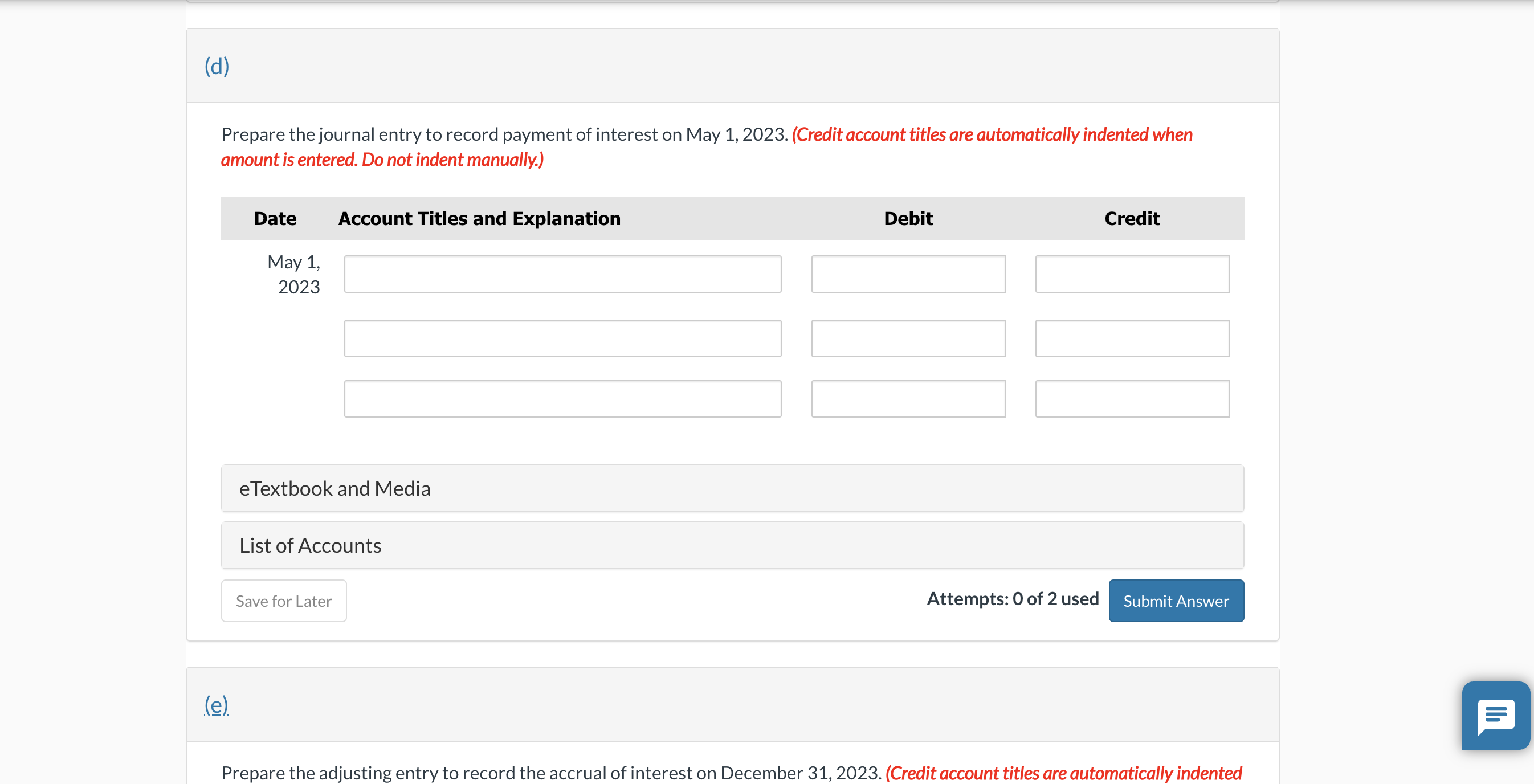Click first row Debit amount field
The width and height of the screenshot is (1534, 784).
click(908, 274)
